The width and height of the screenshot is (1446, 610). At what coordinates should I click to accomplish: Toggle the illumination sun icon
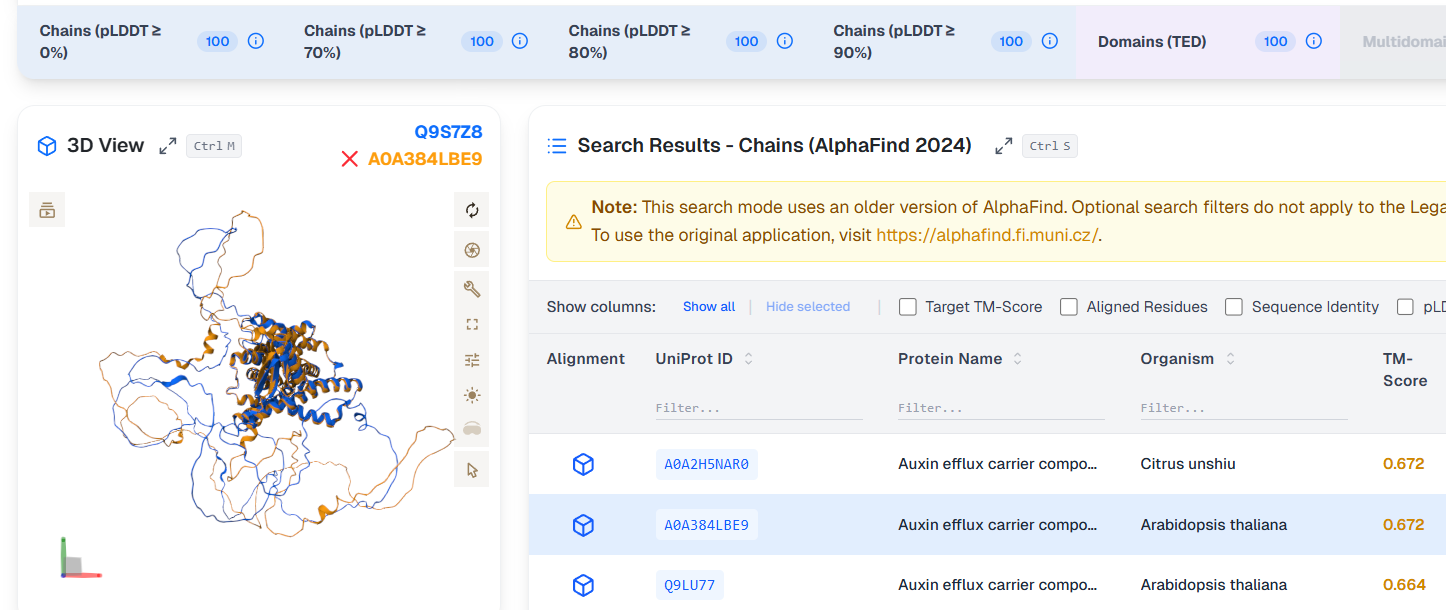click(472, 395)
